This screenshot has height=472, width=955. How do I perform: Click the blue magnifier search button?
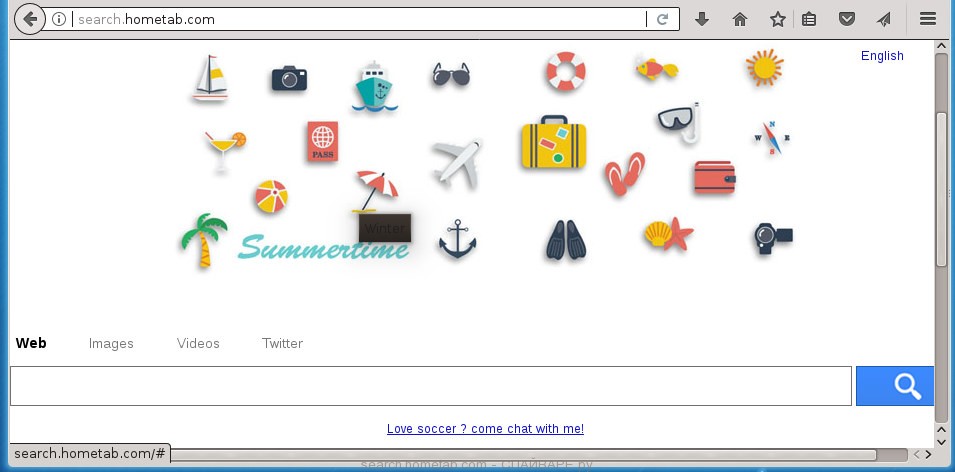(x=895, y=386)
